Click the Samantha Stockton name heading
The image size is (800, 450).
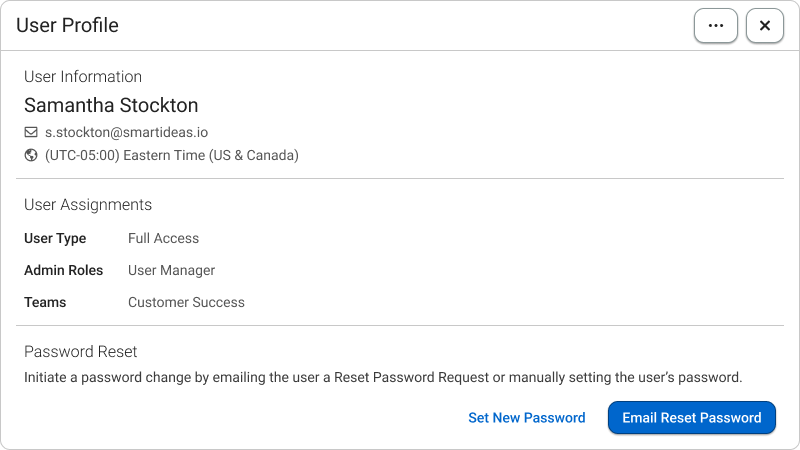(x=111, y=105)
